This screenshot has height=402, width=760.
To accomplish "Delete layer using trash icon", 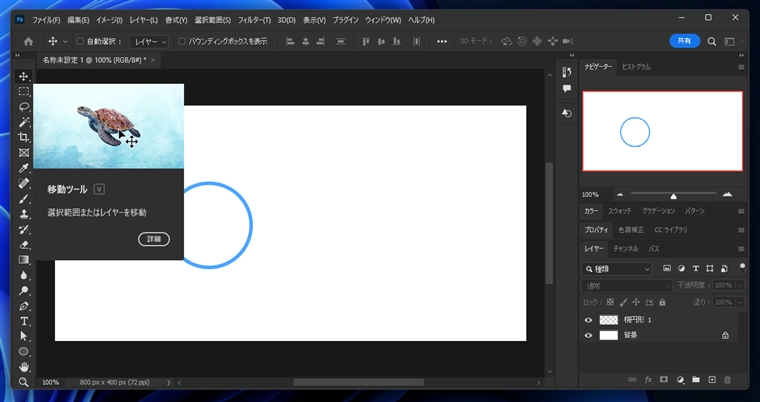I will pyautogui.click(x=727, y=380).
